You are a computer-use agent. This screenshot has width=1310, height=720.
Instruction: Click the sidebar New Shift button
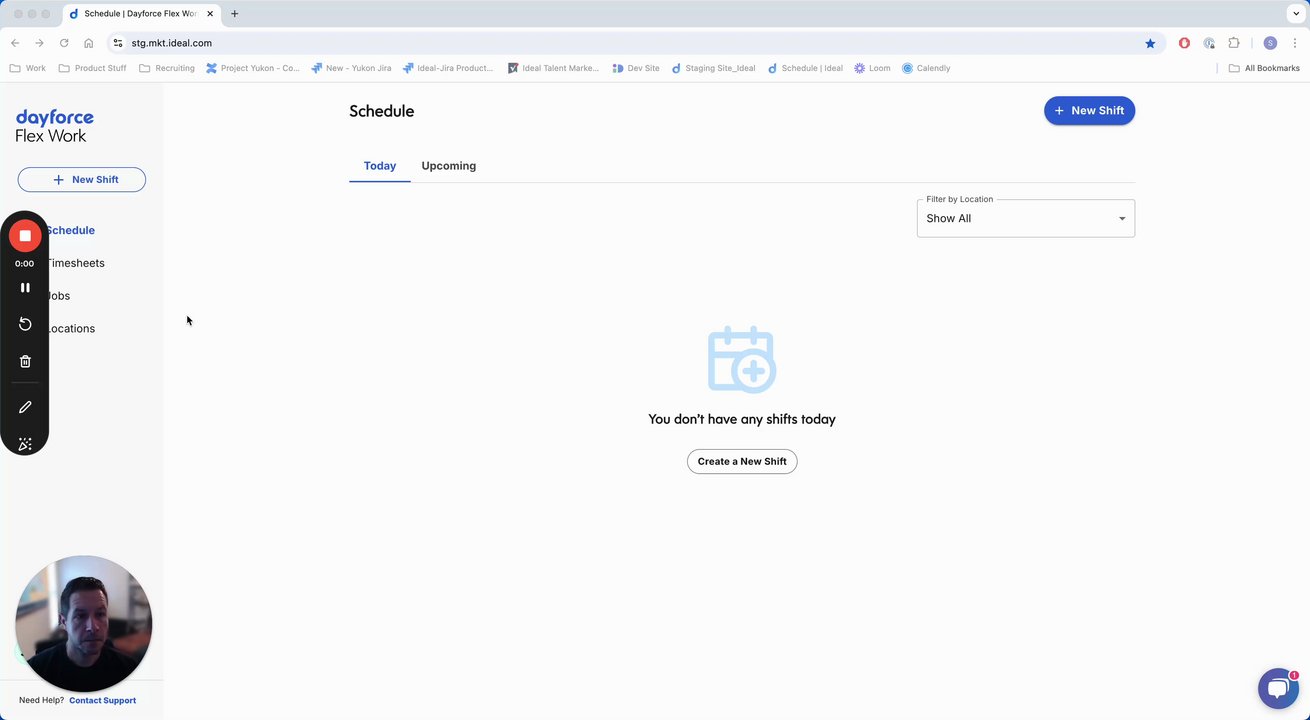(x=82, y=180)
